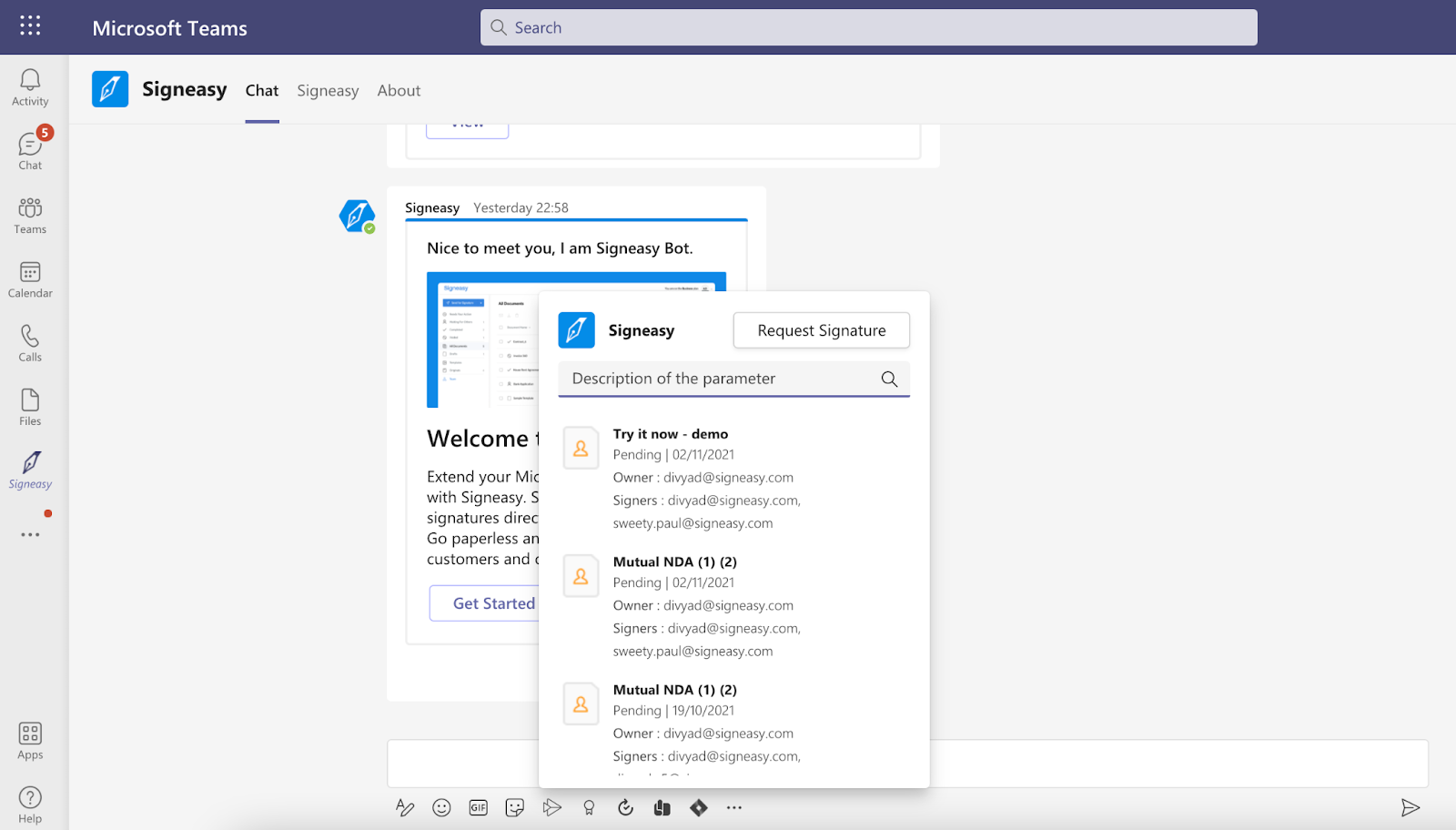
Task: Open the About tab
Action: point(399,90)
